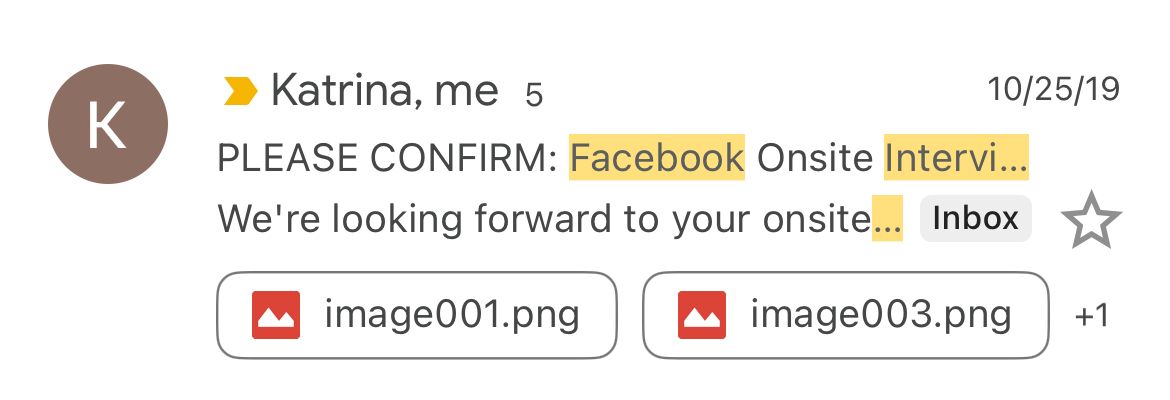Click the image003.png file name text
The width and height of the screenshot is (1170, 400).
pos(880,315)
